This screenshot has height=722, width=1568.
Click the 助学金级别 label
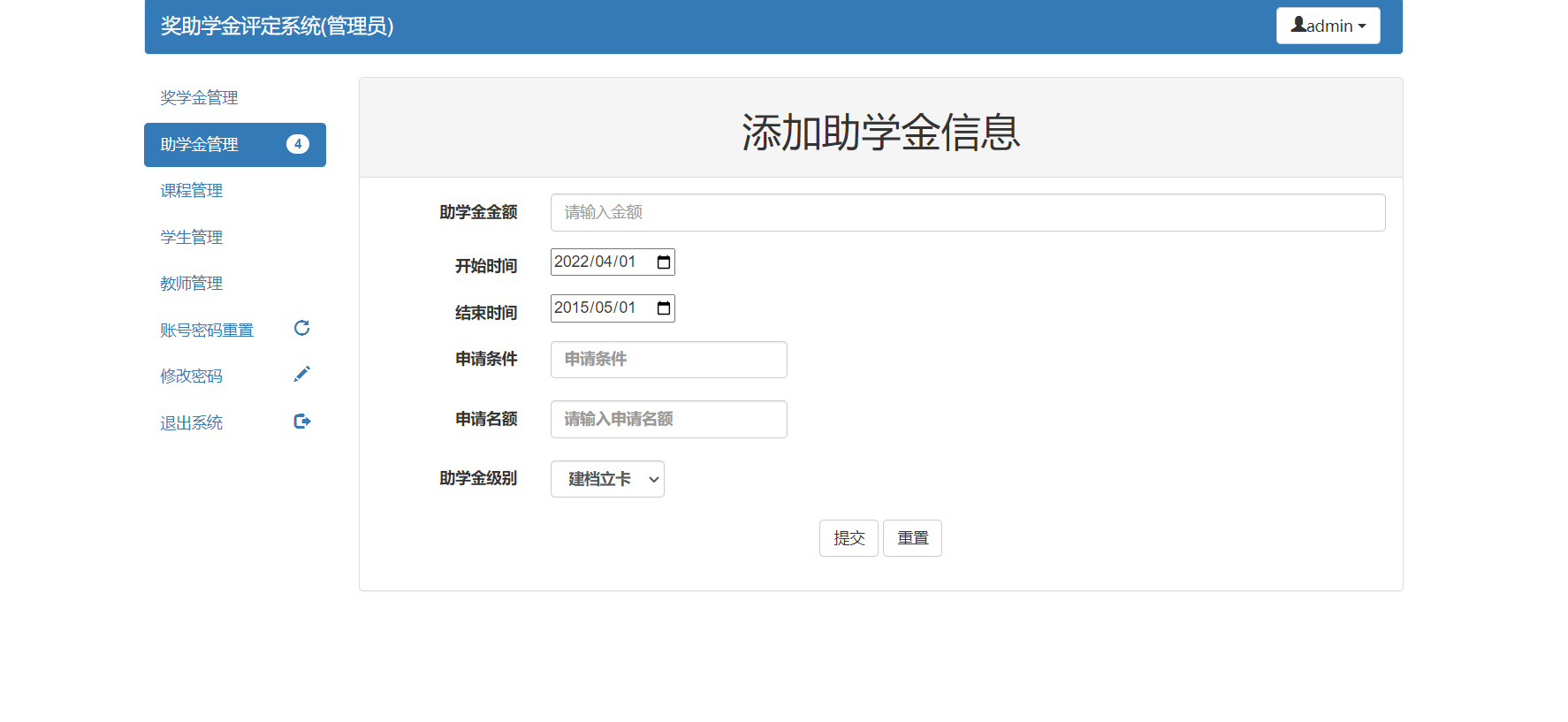pyautogui.click(x=478, y=478)
